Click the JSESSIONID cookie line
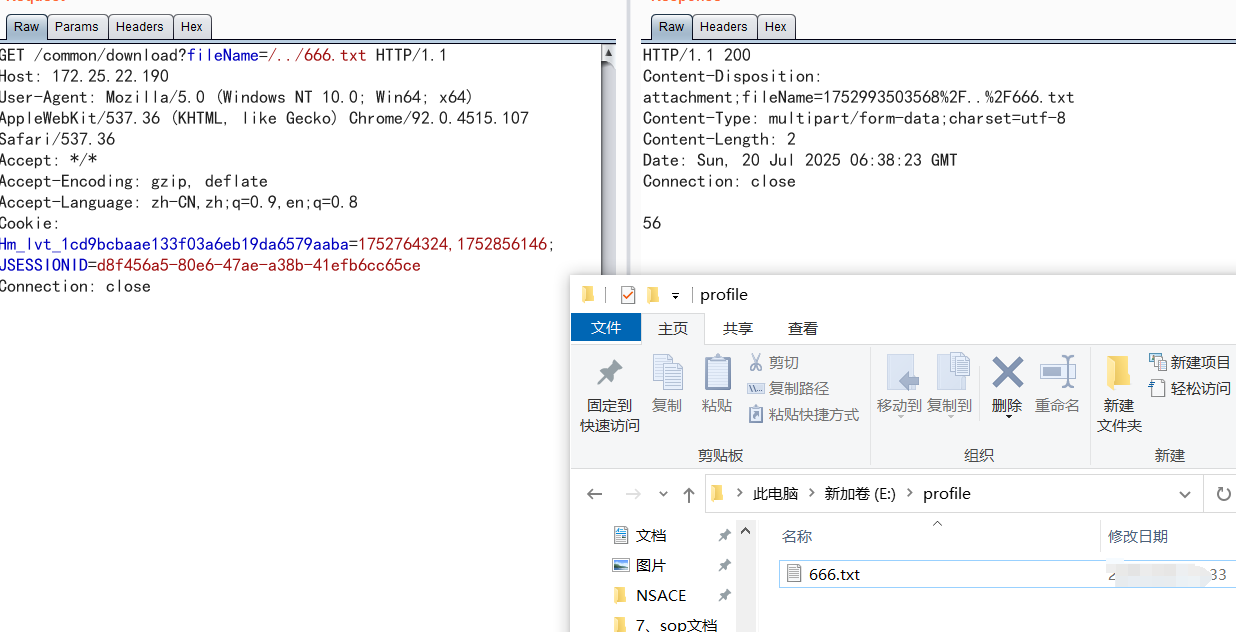The width and height of the screenshot is (1236, 632). pos(210,265)
